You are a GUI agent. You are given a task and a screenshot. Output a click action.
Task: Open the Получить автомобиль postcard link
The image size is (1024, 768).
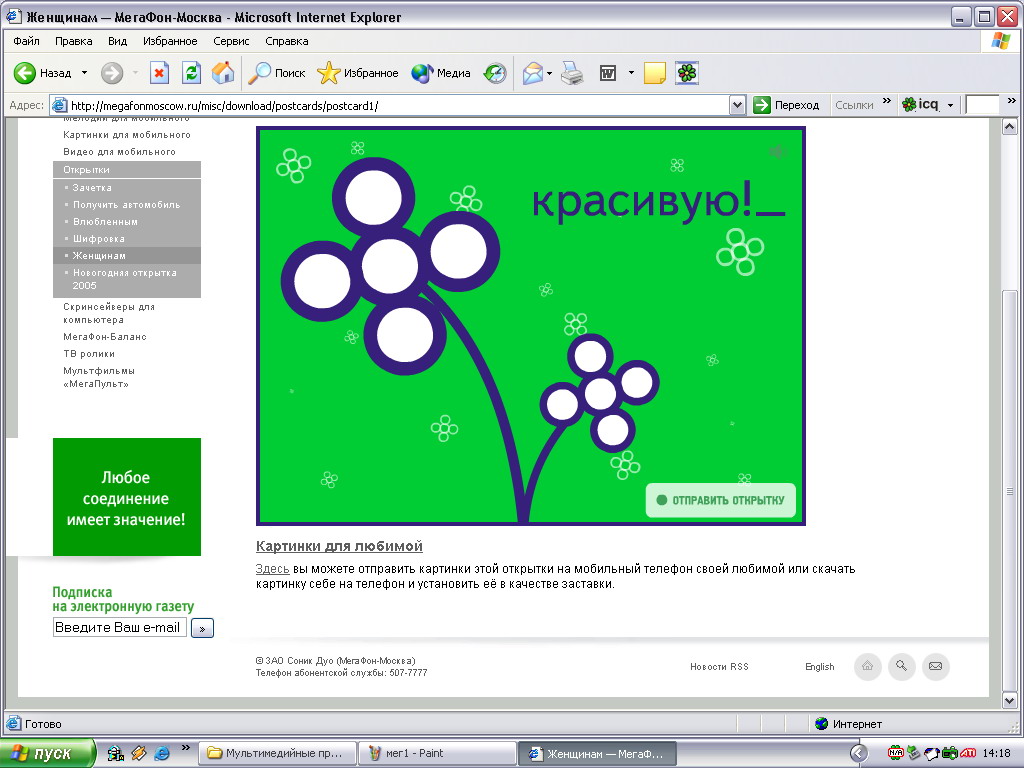click(127, 204)
